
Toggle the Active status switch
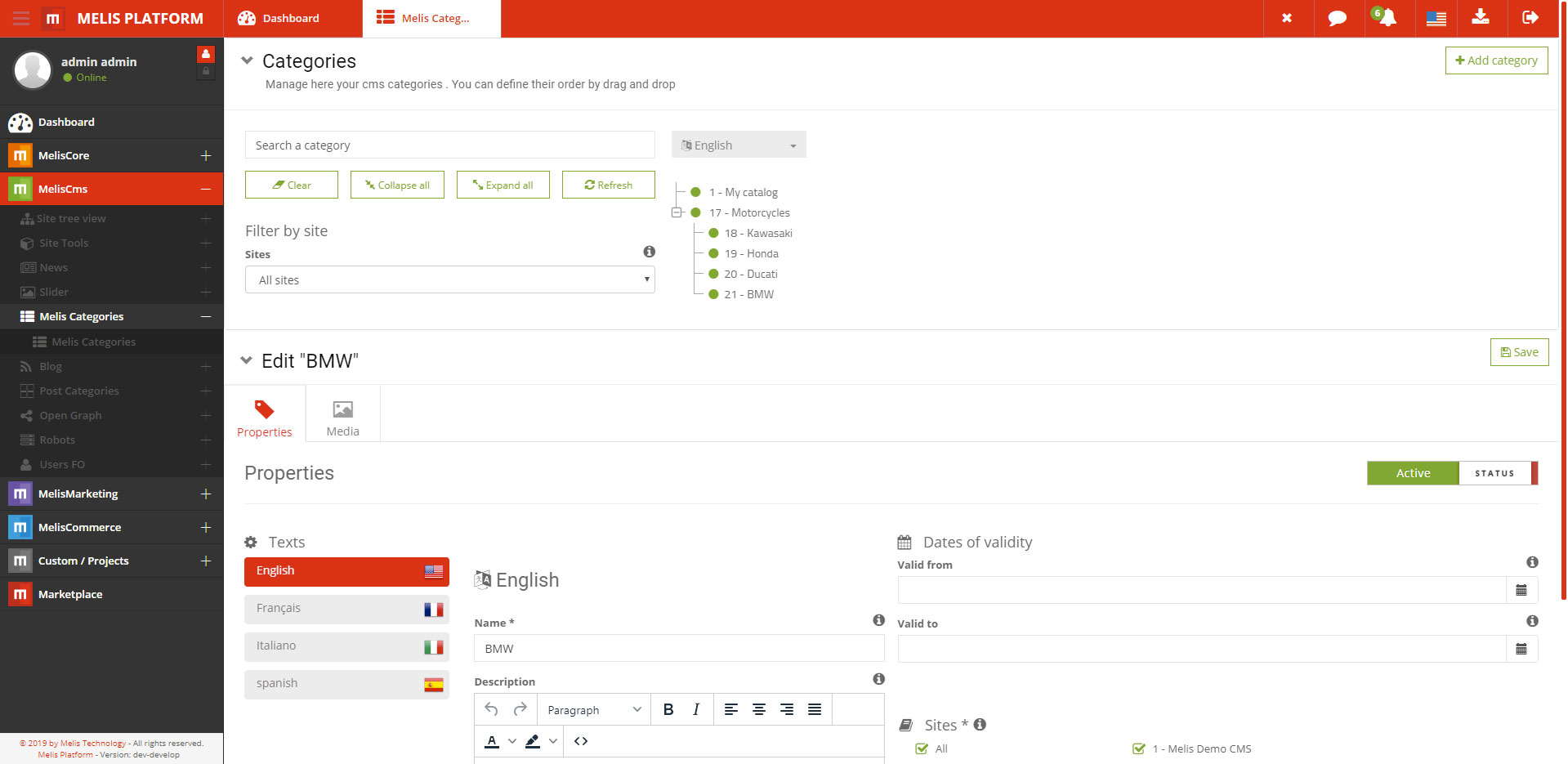[x=1451, y=473]
